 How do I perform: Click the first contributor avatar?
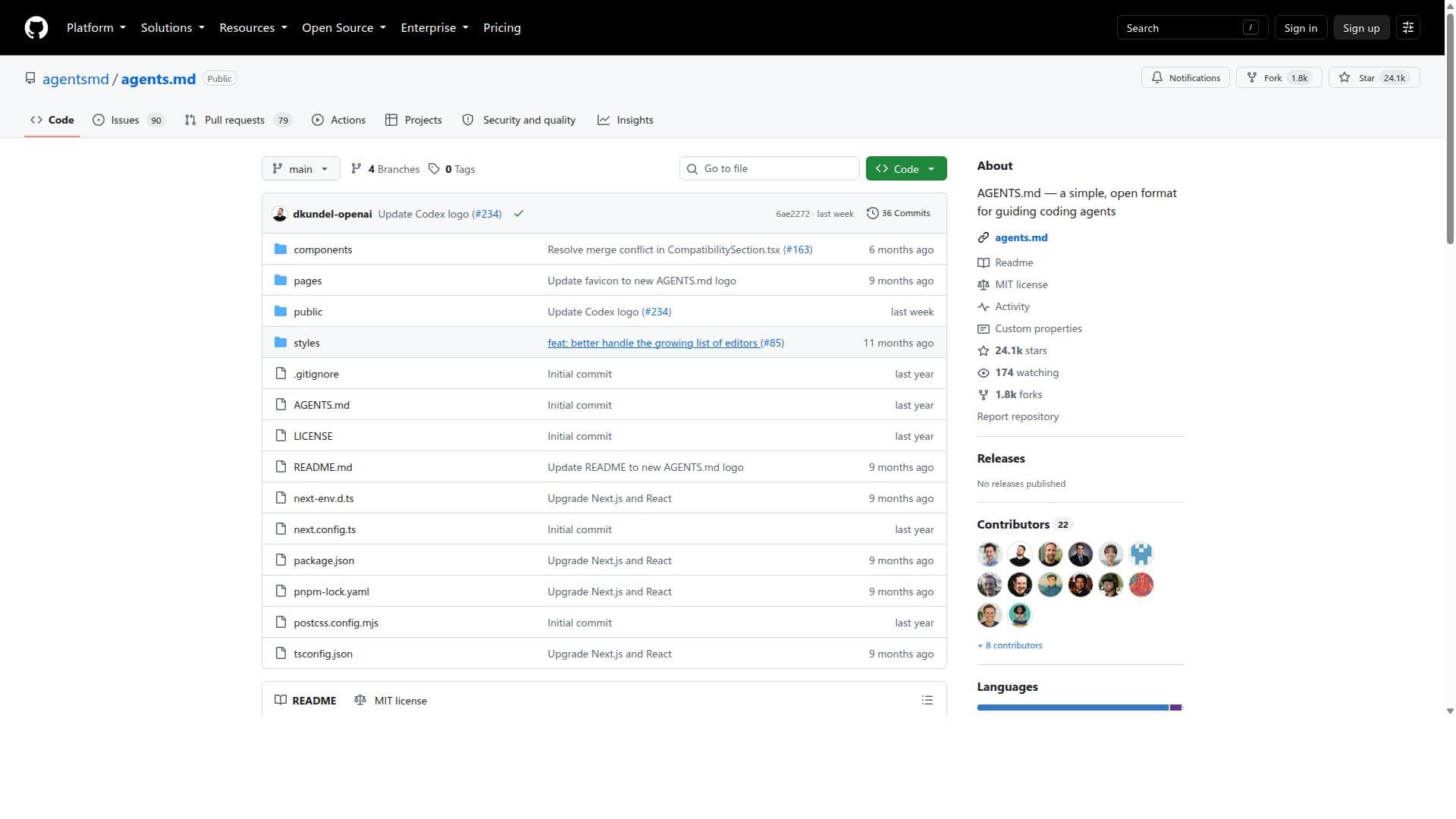[990, 554]
